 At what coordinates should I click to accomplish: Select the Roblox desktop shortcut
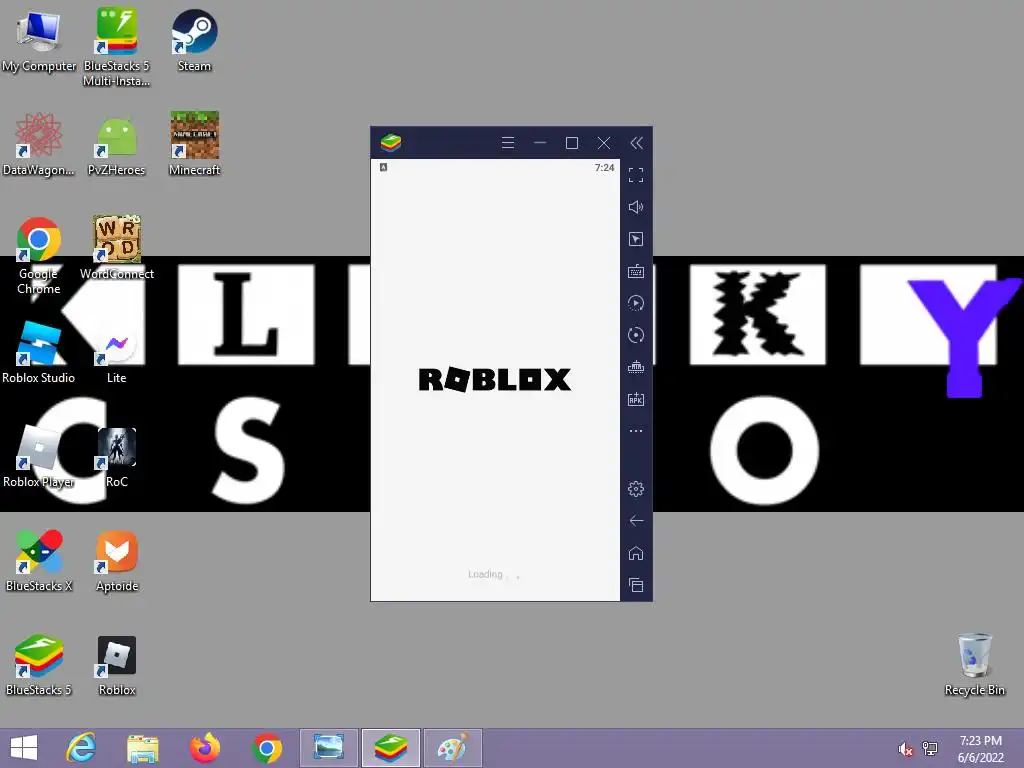(117, 666)
